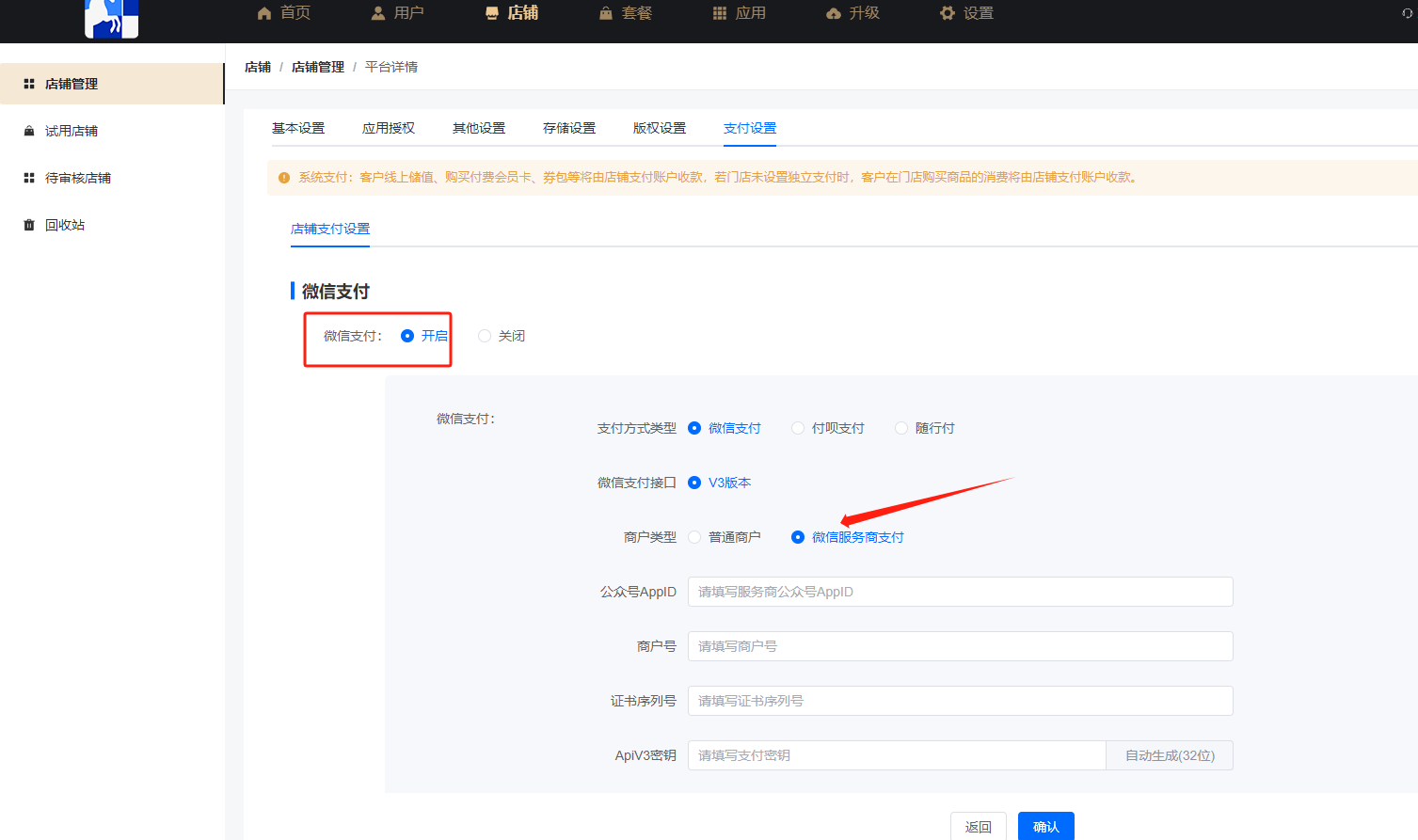Switch to the 支付设置 tab
The image size is (1418, 840).
[750, 128]
